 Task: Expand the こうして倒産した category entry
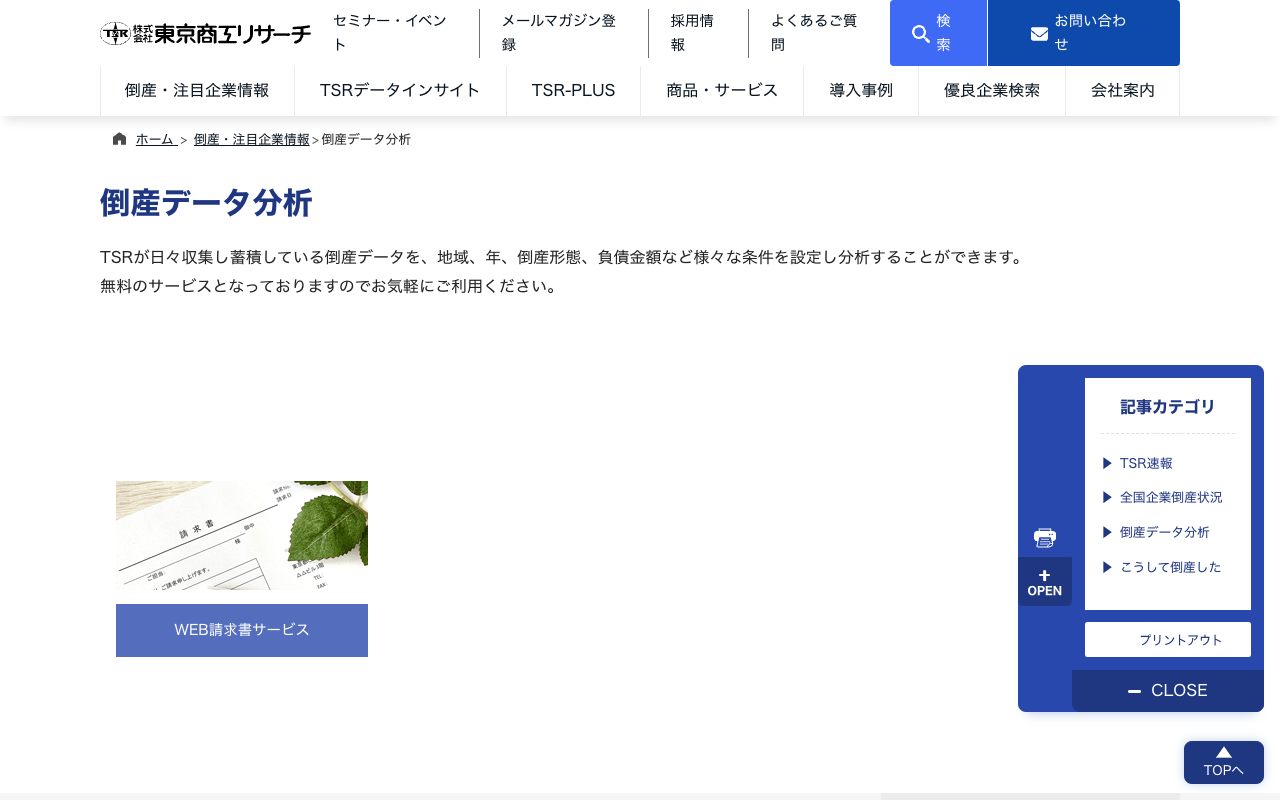(x=1170, y=567)
